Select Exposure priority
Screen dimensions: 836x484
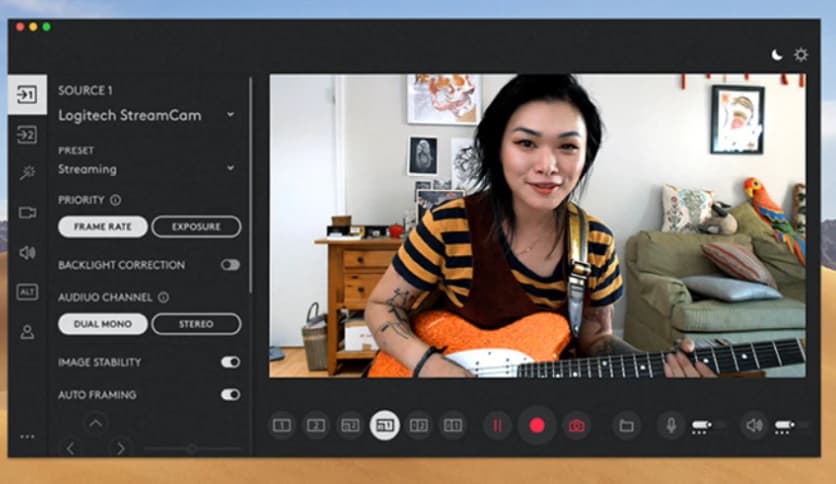tap(196, 227)
